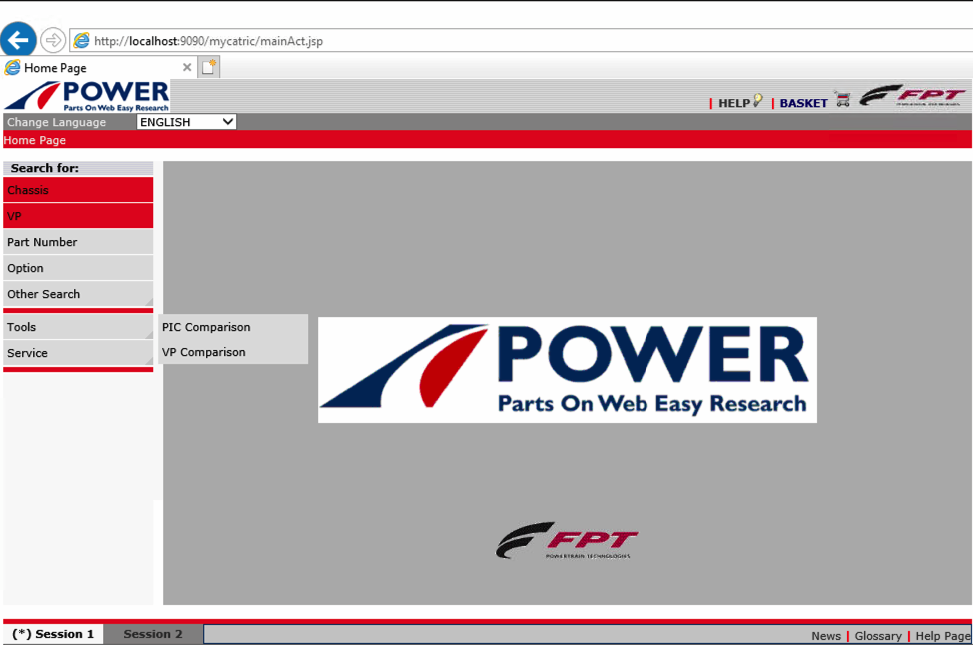Viewport: 973px width, 645px height.
Task: Click the browser address bar URL
Action: (208, 41)
